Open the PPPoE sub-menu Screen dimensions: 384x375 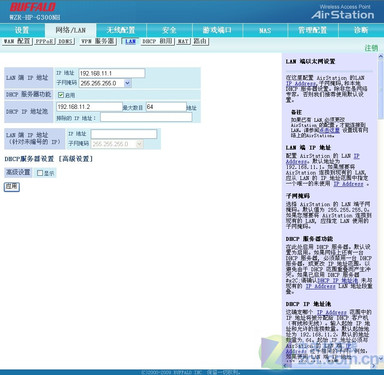pyautogui.click(x=44, y=41)
